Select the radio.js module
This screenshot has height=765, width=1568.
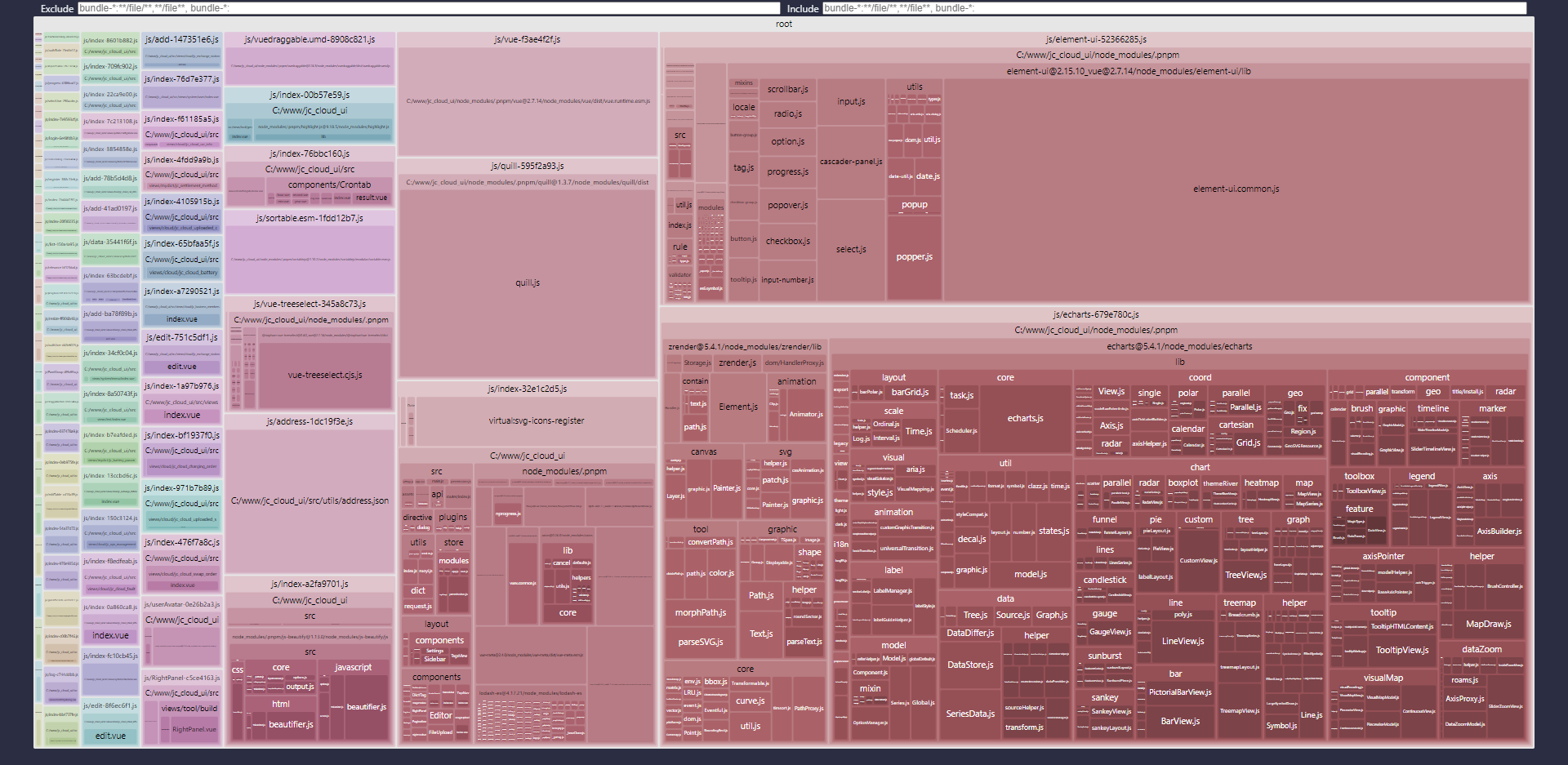pyautogui.click(x=788, y=114)
